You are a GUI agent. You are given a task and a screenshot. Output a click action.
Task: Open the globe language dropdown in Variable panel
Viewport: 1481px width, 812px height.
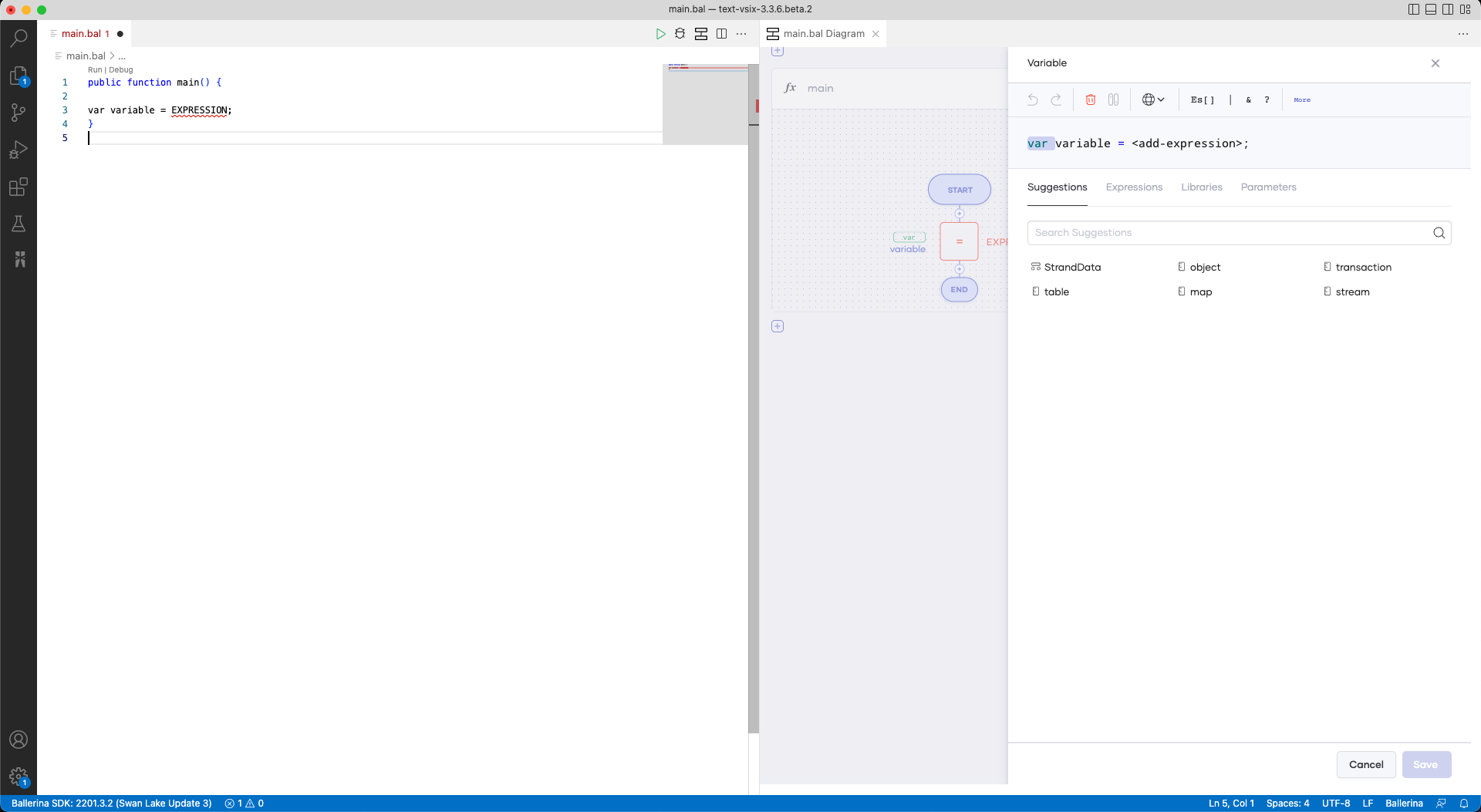coord(1152,99)
